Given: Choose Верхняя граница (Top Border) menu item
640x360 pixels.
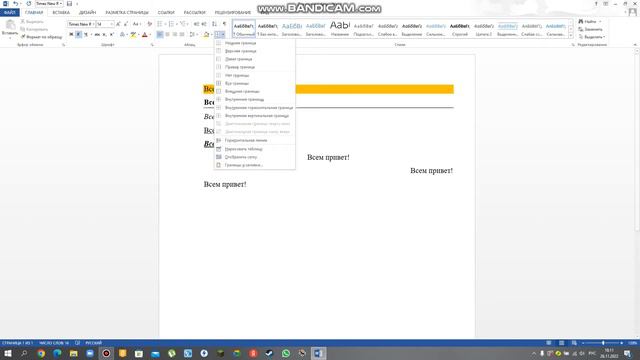Looking at the screenshot, I should 255,51.
